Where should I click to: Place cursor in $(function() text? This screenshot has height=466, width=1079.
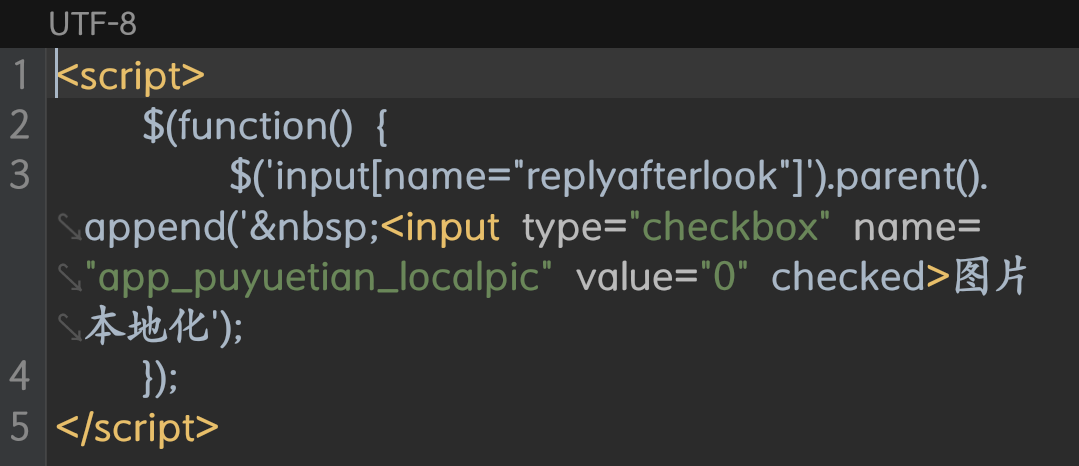coord(248,126)
